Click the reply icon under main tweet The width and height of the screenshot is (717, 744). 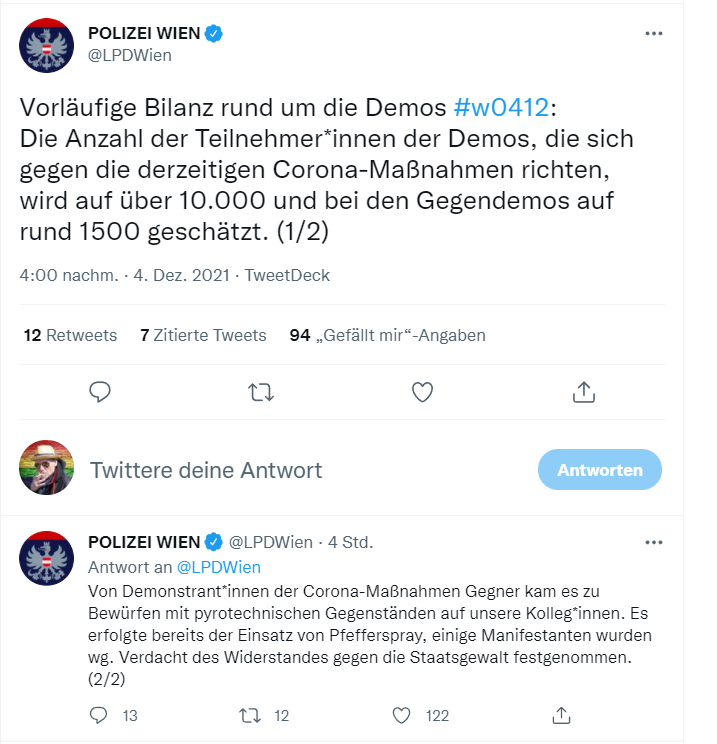pos(100,392)
